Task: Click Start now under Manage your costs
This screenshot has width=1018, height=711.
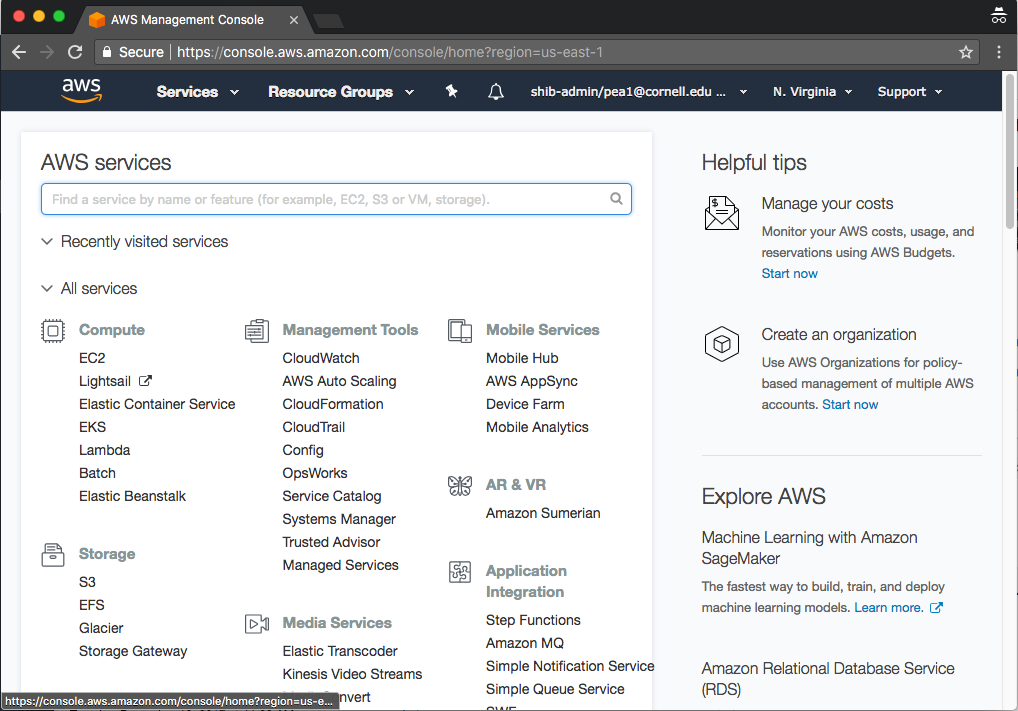Action: pyautogui.click(x=789, y=273)
